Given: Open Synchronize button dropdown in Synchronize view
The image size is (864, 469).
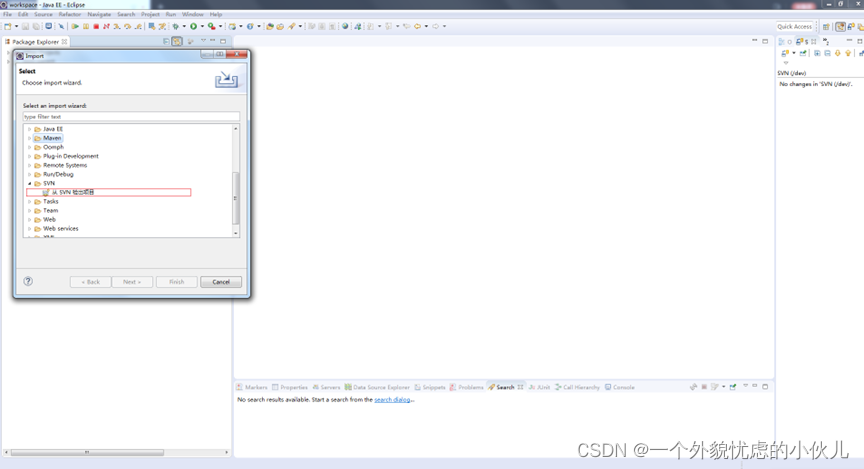Looking at the screenshot, I should 793,53.
